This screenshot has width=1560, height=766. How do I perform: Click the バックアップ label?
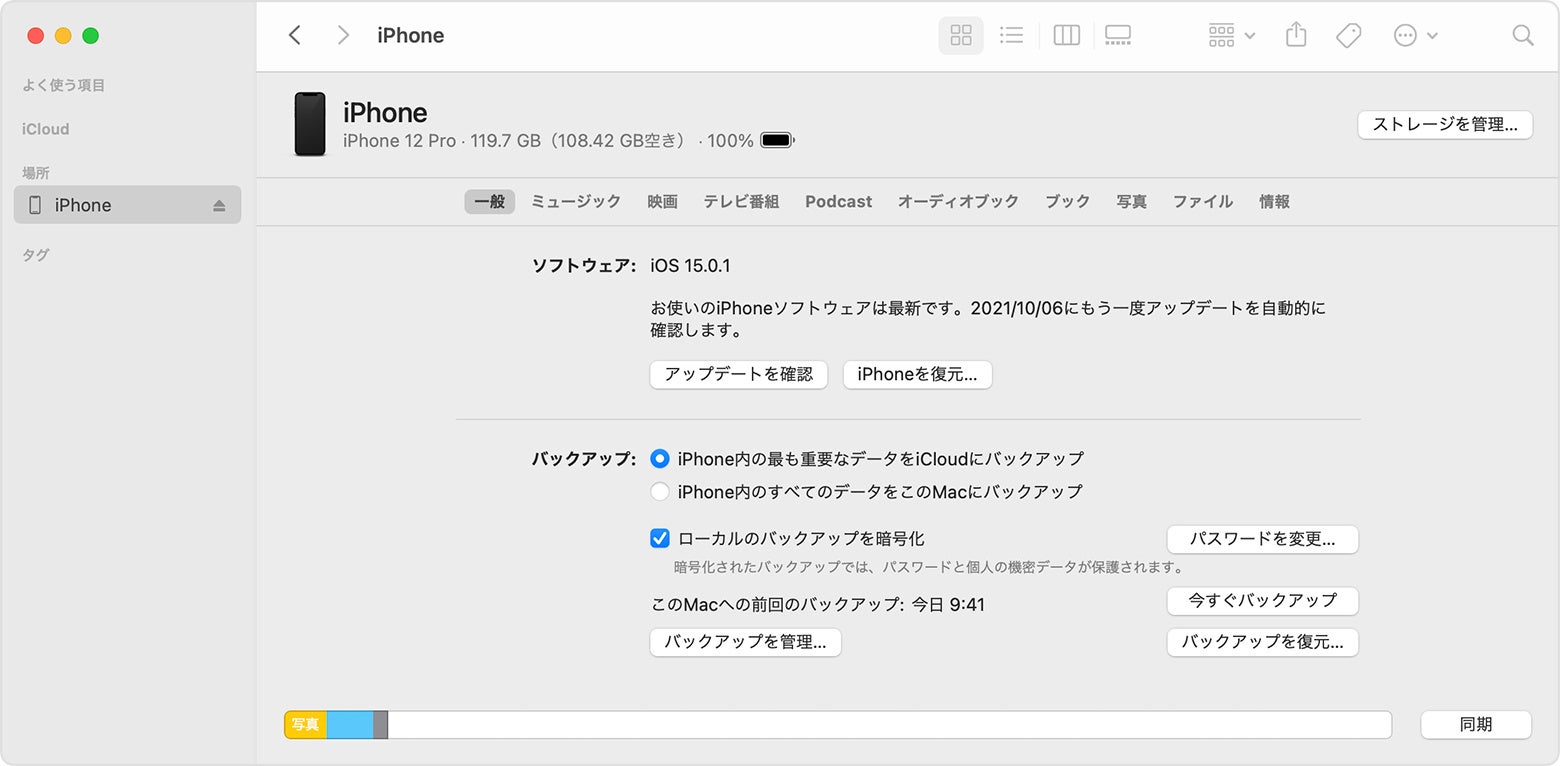pos(583,459)
